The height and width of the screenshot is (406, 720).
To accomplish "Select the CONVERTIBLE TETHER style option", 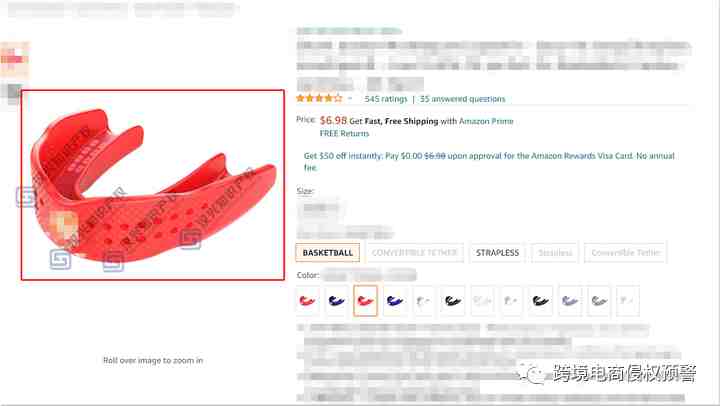I will (x=414, y=253).
